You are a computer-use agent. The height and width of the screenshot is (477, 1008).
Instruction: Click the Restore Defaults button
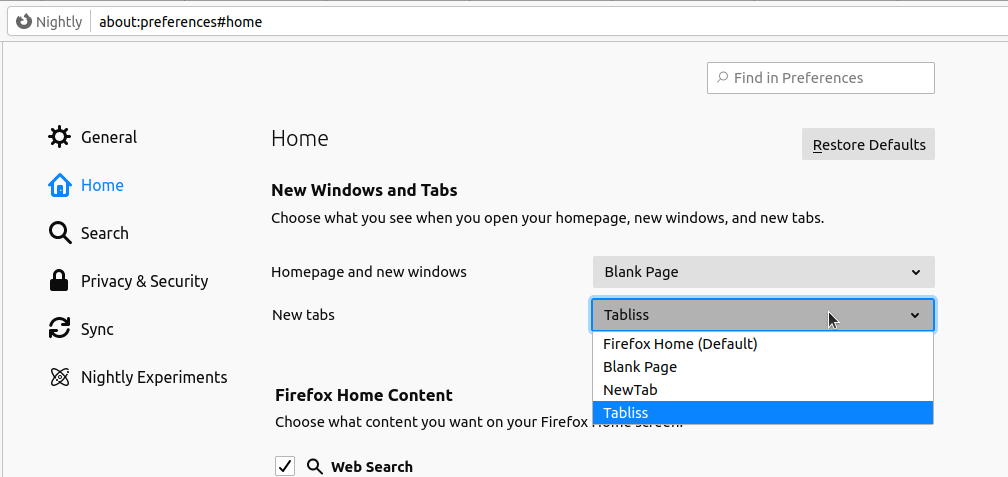(x=868, y=145)
